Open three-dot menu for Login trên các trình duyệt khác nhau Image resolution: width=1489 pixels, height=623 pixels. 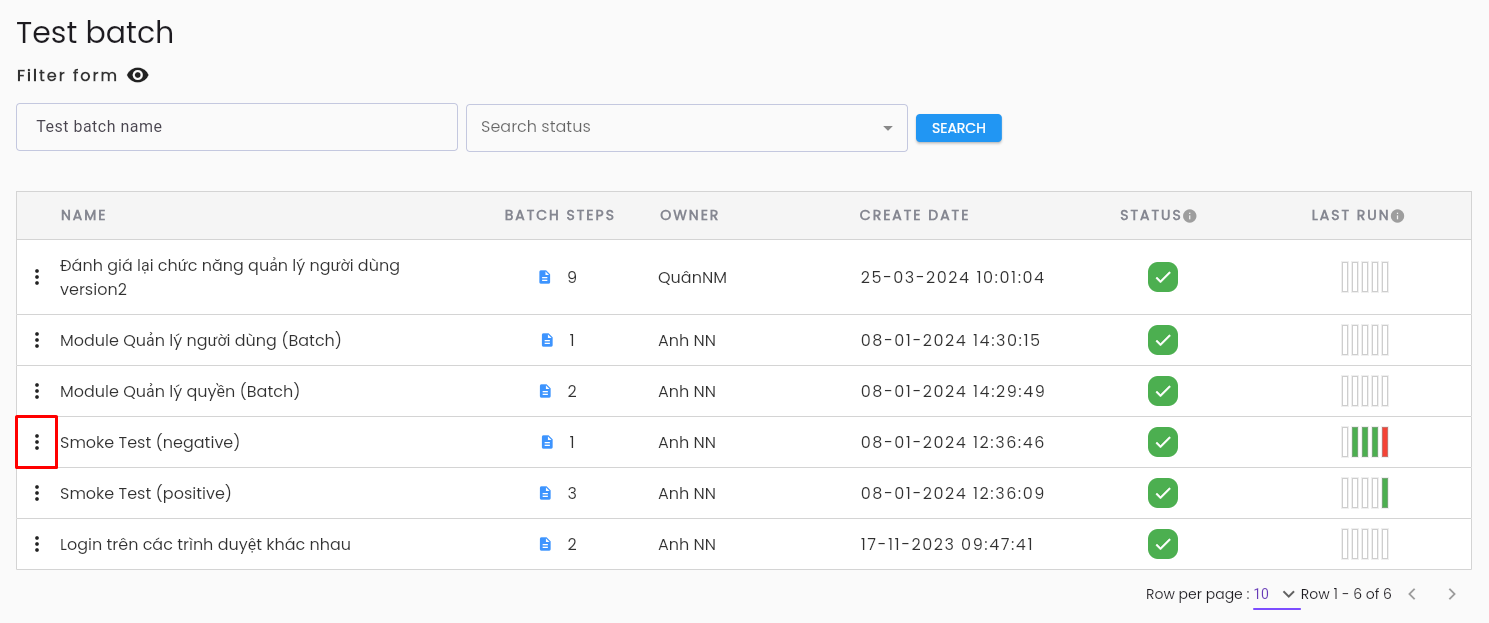pos(37,544)
